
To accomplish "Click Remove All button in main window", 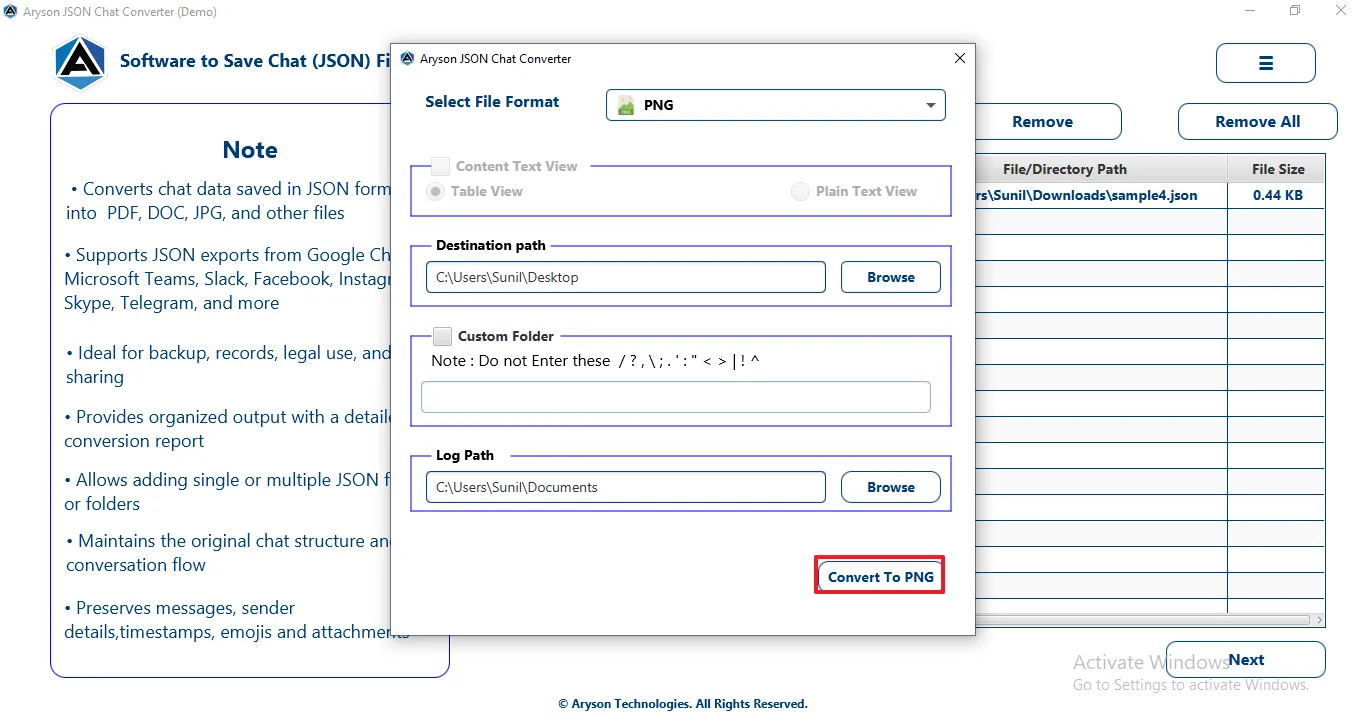I will pyautogui.click(x=1258, y=122).
